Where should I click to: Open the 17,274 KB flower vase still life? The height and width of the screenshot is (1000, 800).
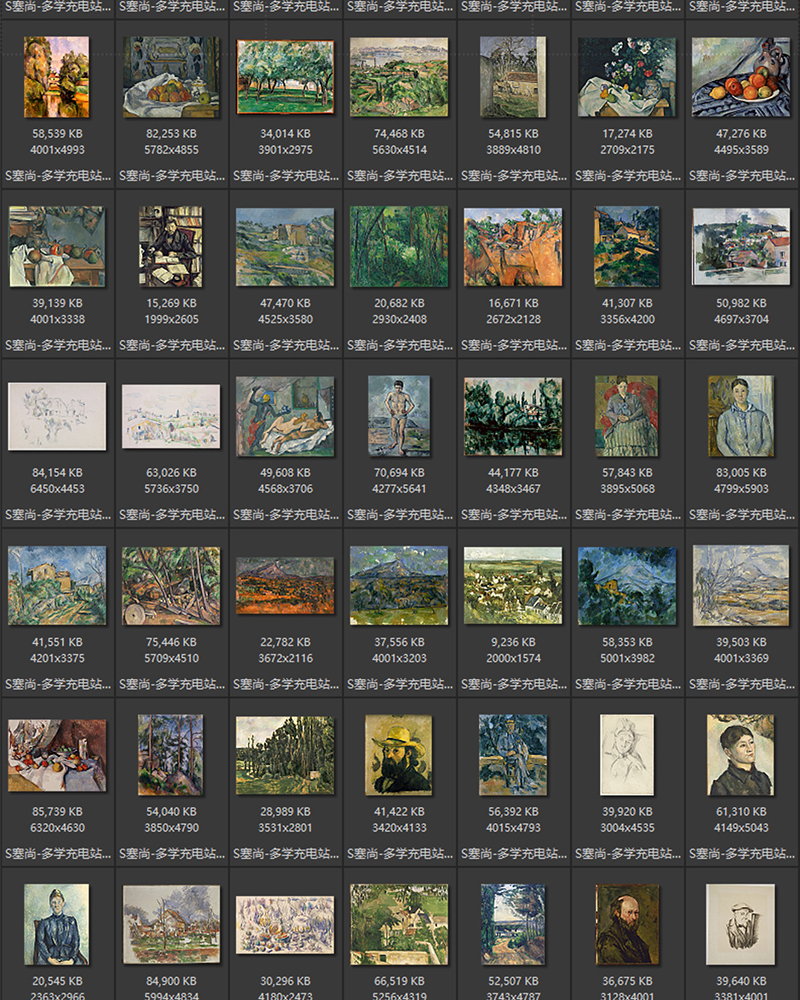coord(627,75)
